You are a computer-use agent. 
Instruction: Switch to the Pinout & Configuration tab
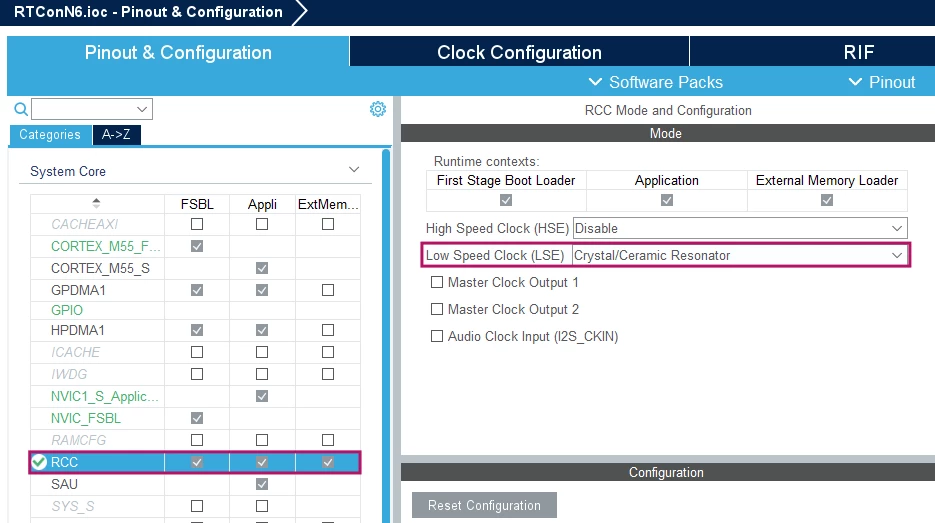[x=178, y=52]
